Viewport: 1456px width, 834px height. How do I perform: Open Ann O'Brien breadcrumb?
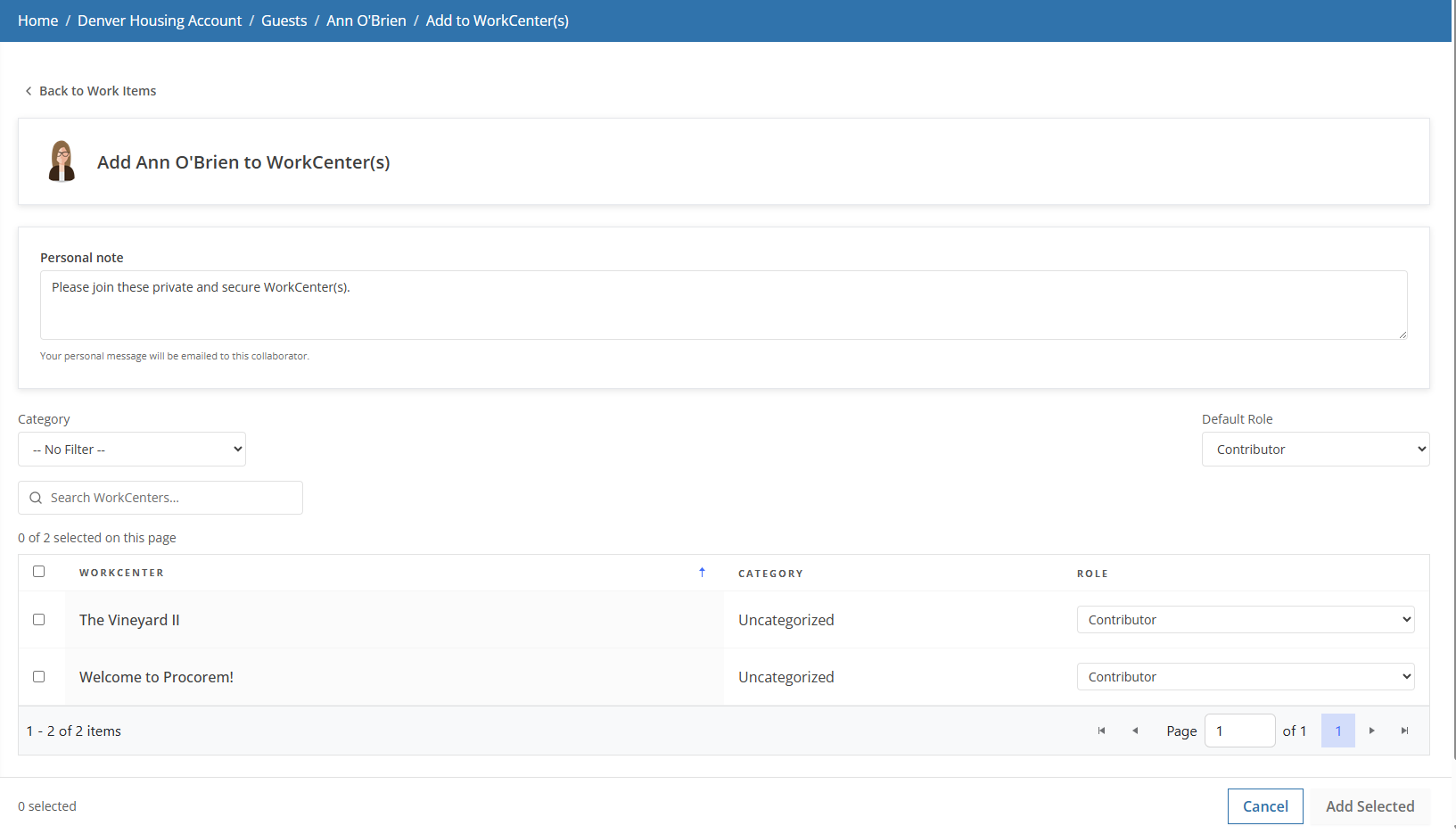click(366, 21)
